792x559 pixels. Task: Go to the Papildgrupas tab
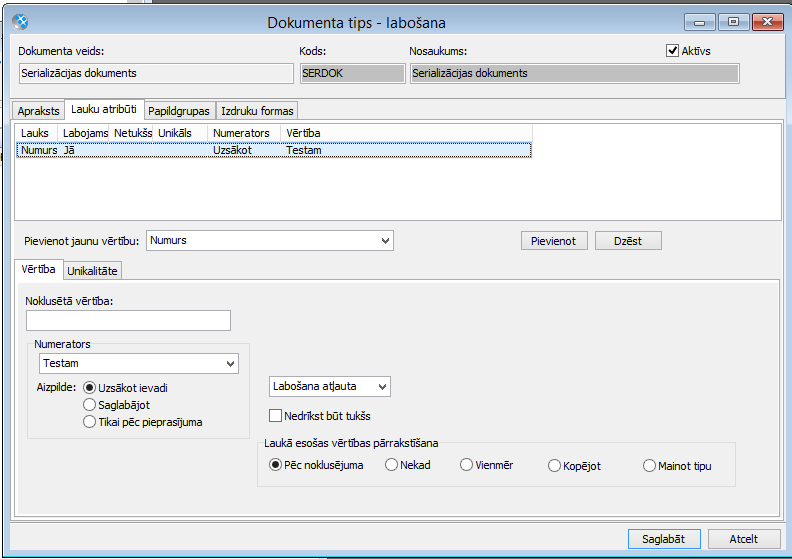(x=179, y=111)
